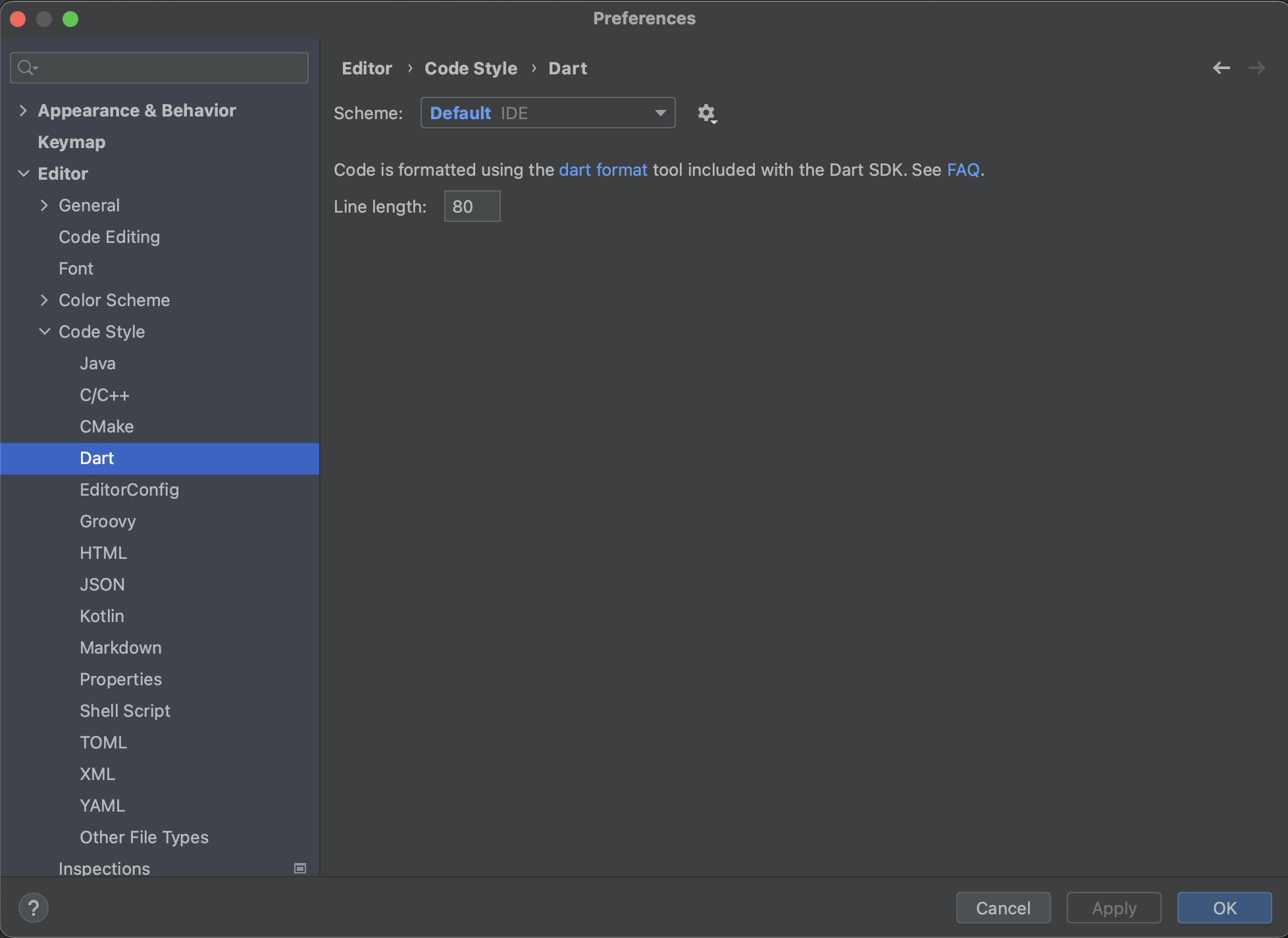Screen dimensions: 1288x938
Task: Select YAML code style
Action: coord(102,806)
